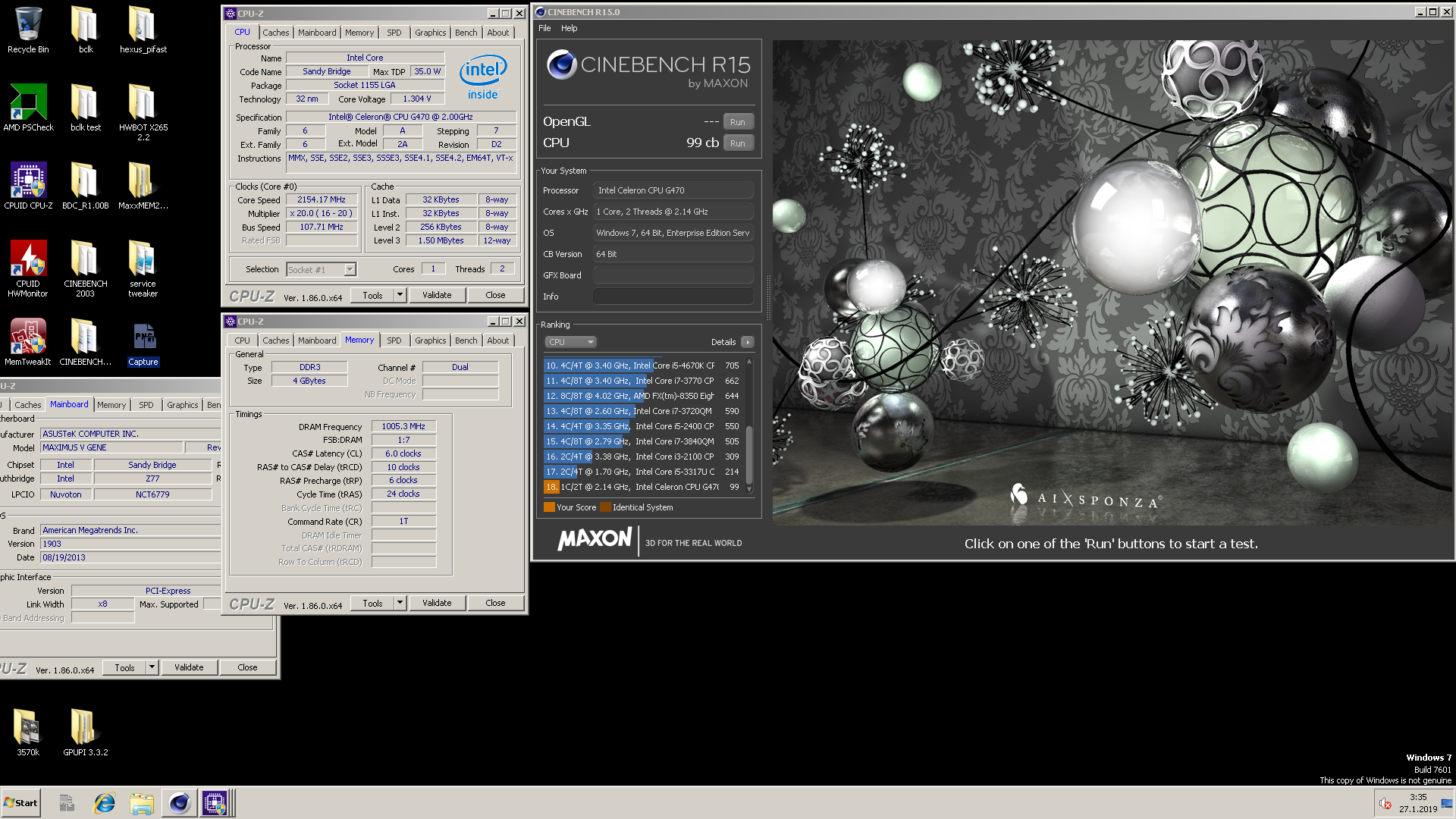Click the Start button

tap(20, 803)
